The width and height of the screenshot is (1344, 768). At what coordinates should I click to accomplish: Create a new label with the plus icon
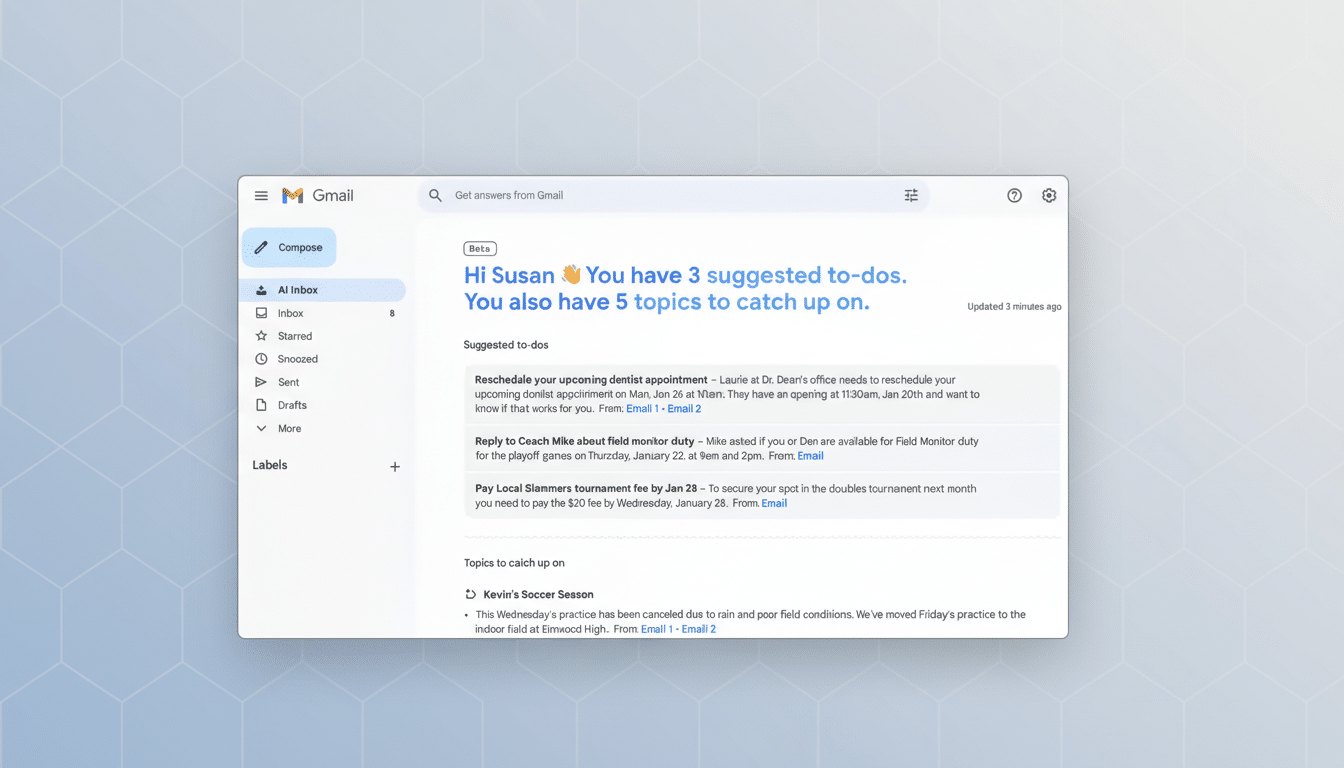tap(395, 466)
